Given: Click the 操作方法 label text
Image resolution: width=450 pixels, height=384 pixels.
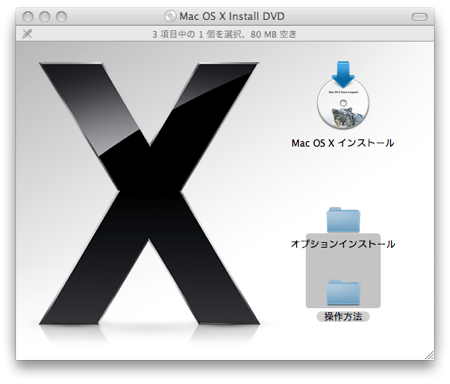Looking at the screenshot, I should coord(343,316).
